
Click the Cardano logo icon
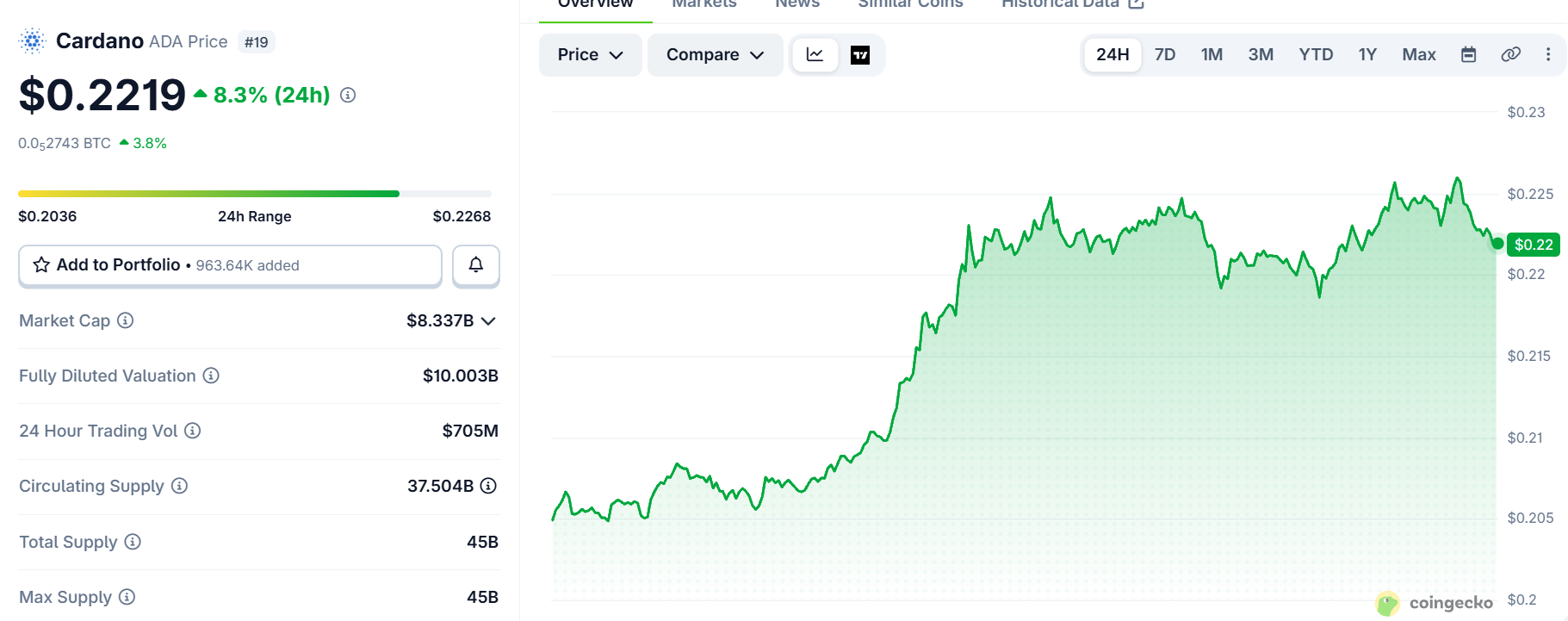[33, 40]
